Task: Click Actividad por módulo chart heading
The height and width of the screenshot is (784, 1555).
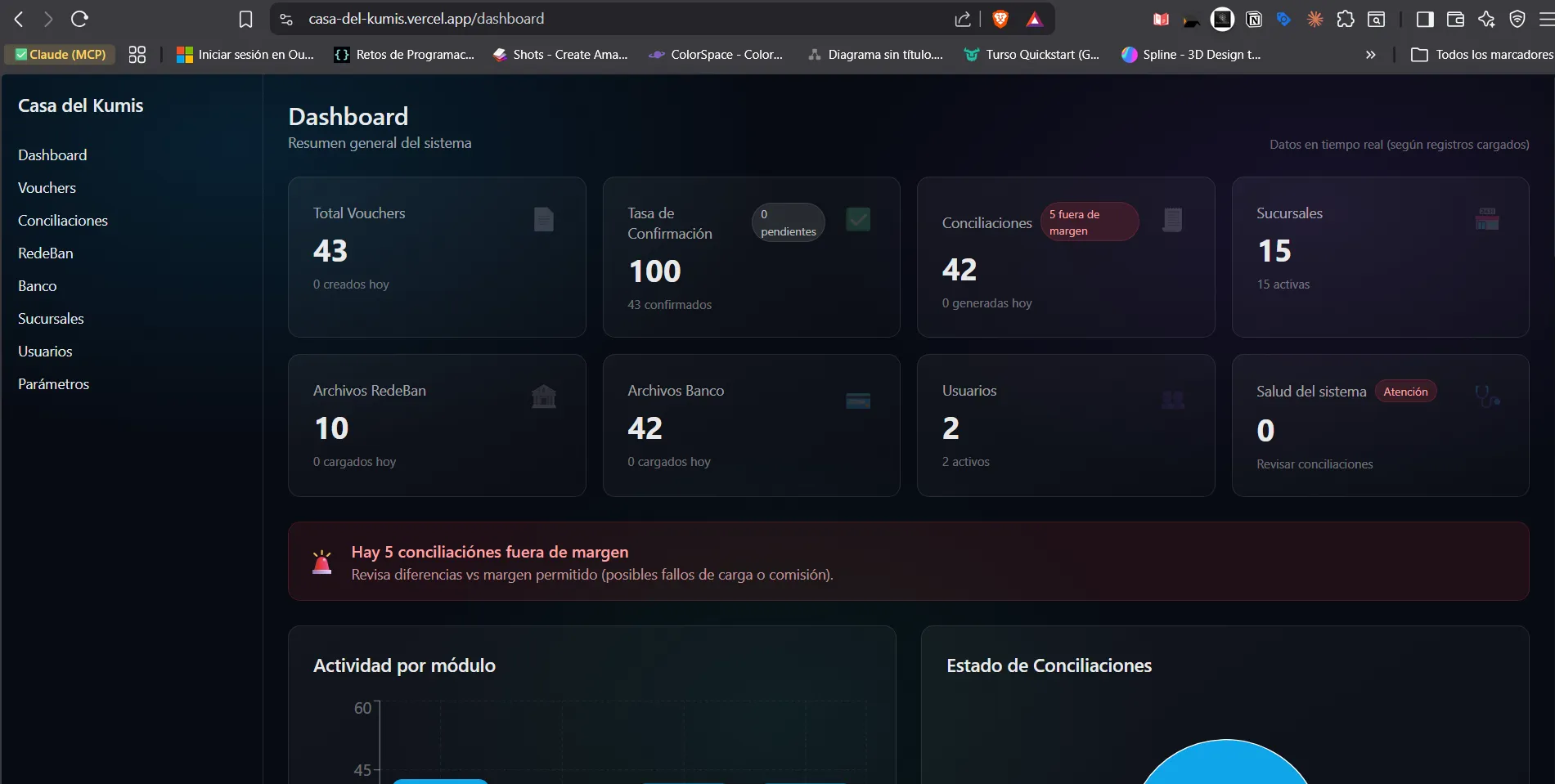Action: pyautogui.click(x=404, y=665)
